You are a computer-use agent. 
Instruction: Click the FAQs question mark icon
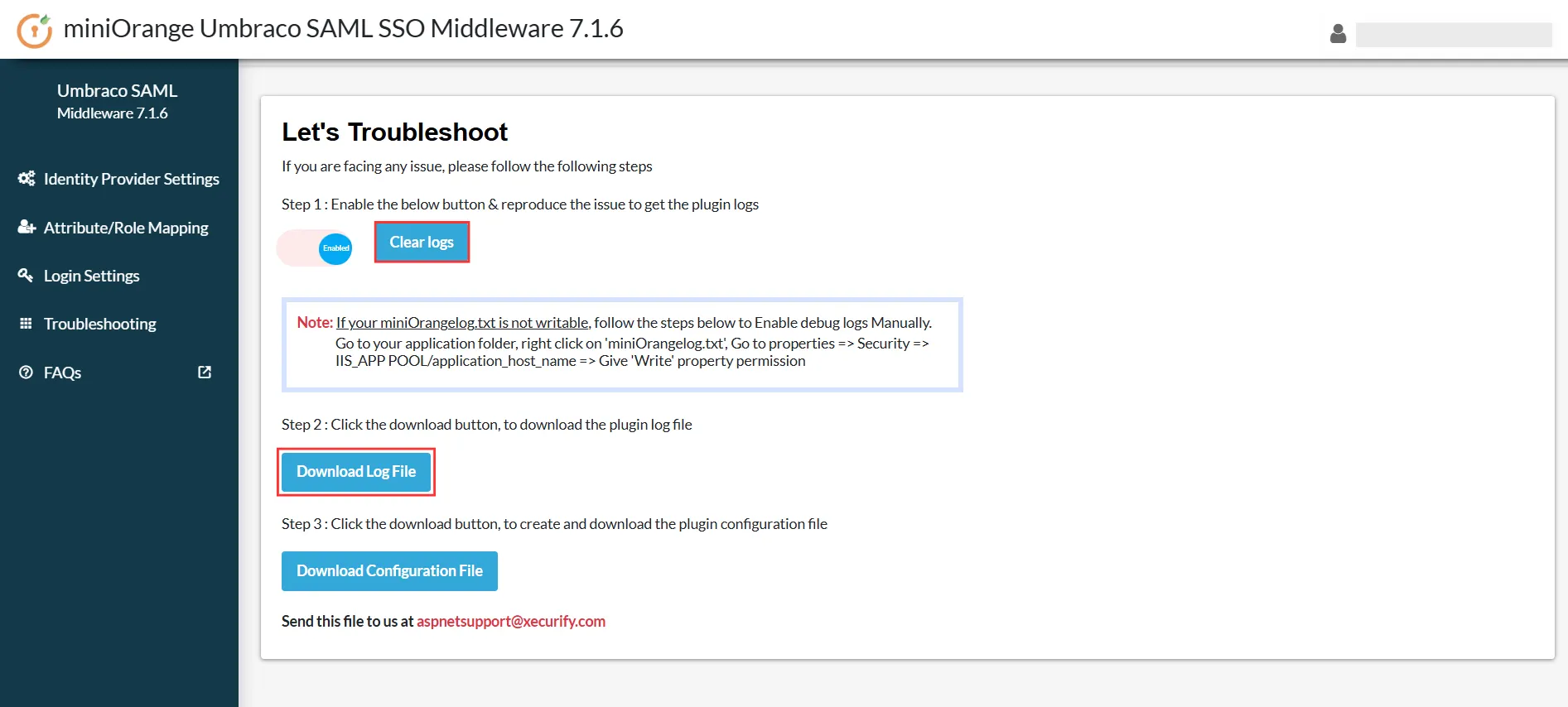pyautogui.click(x=26, y=373)
